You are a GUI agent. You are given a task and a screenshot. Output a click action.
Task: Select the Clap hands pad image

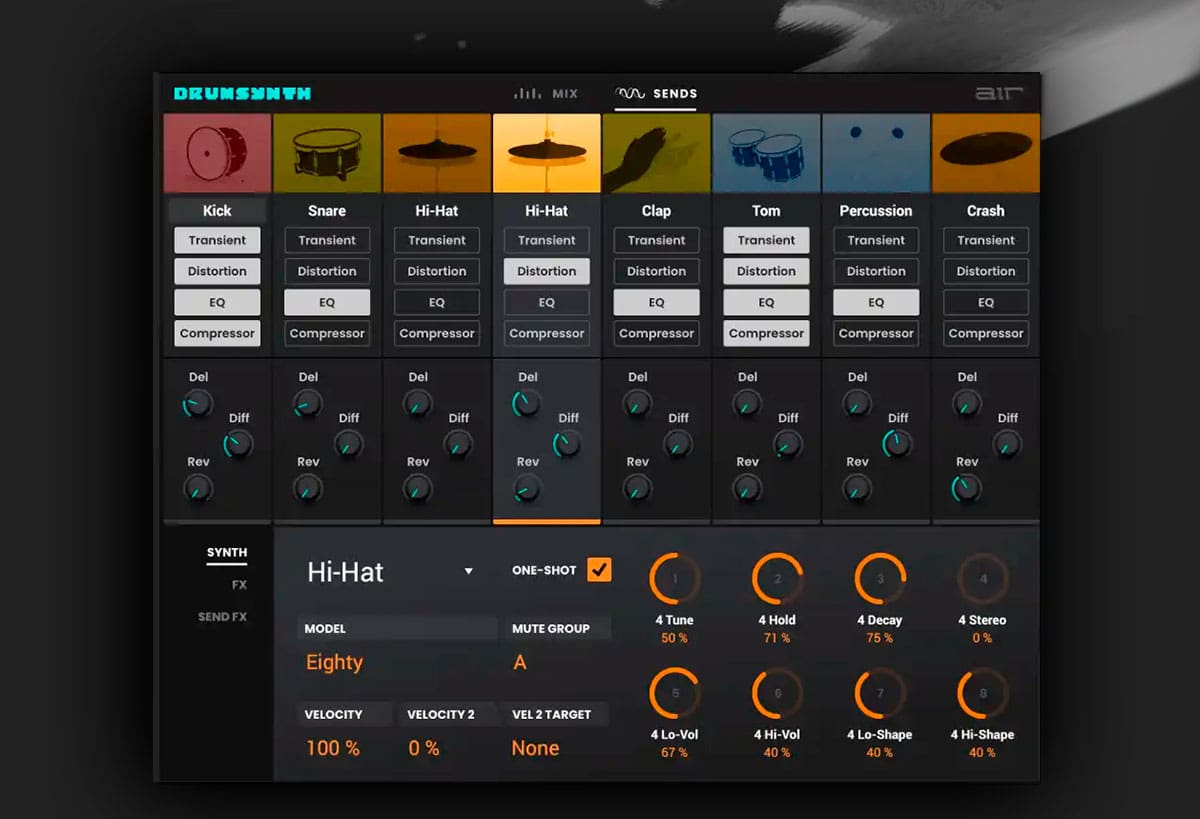[657, 153]
